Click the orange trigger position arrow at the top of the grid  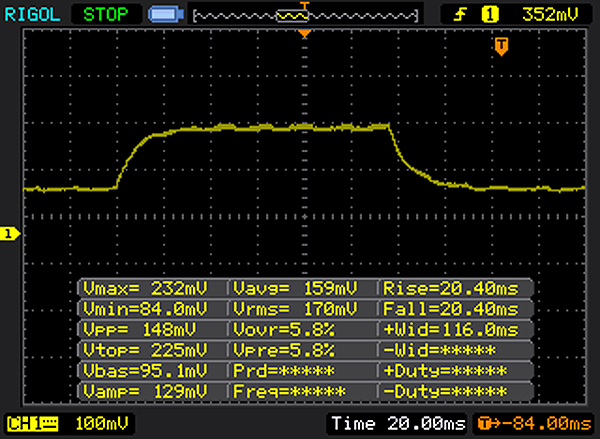305,34
